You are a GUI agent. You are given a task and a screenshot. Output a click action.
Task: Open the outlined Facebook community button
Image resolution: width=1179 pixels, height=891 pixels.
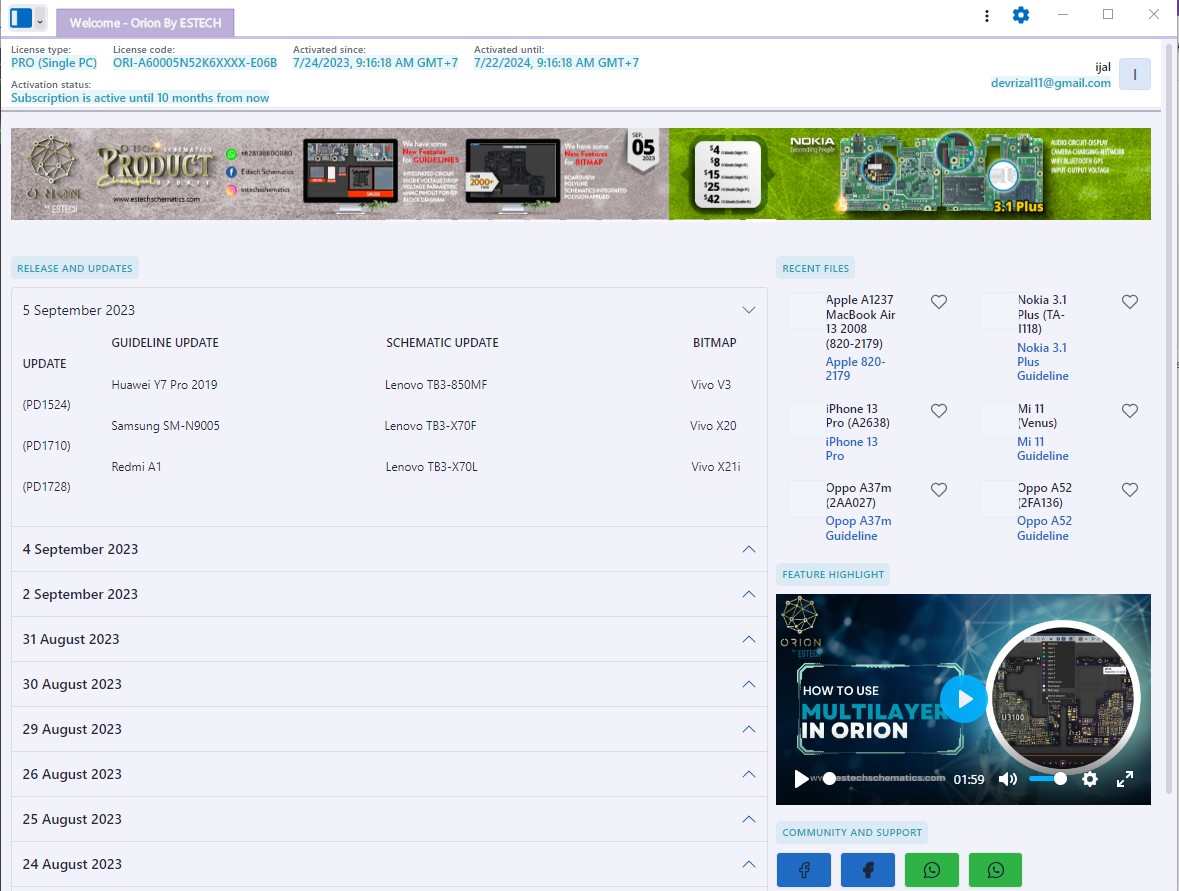(803, 870)
